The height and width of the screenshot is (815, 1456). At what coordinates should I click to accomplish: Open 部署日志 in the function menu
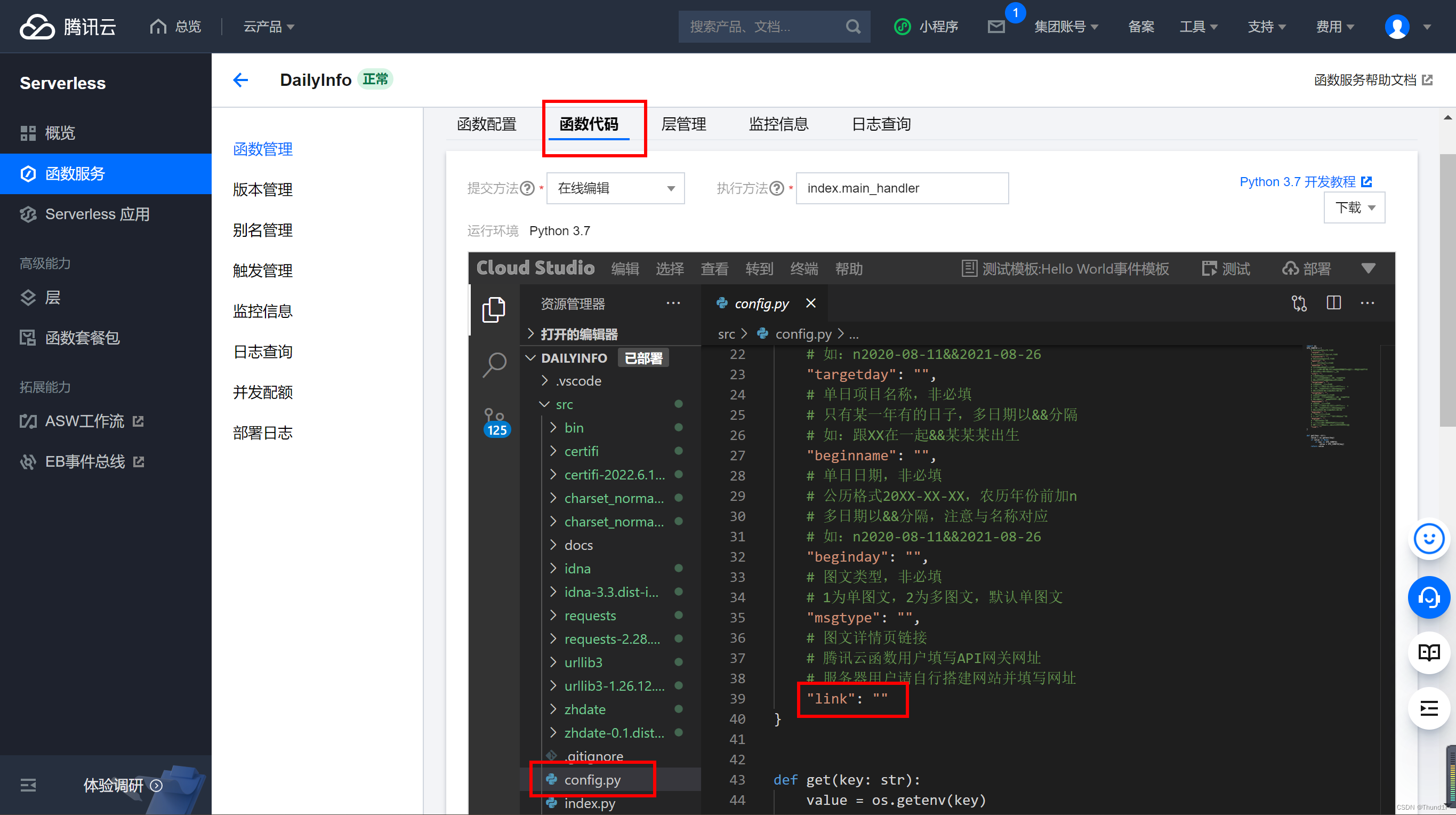point(262,433)
